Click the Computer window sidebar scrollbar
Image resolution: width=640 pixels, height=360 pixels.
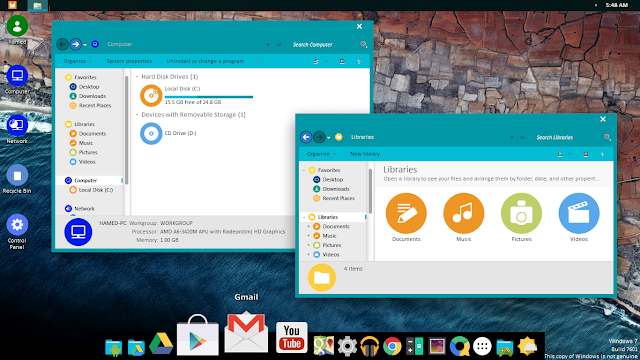127,131
